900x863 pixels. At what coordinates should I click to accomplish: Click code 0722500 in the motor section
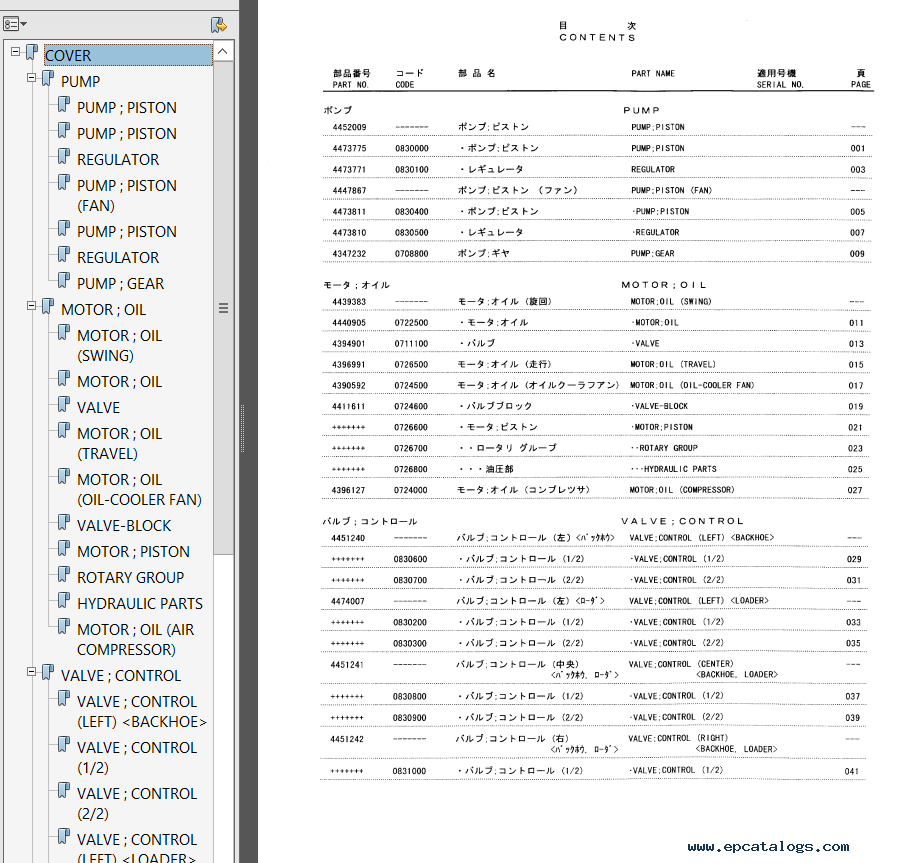pos(411,323)
